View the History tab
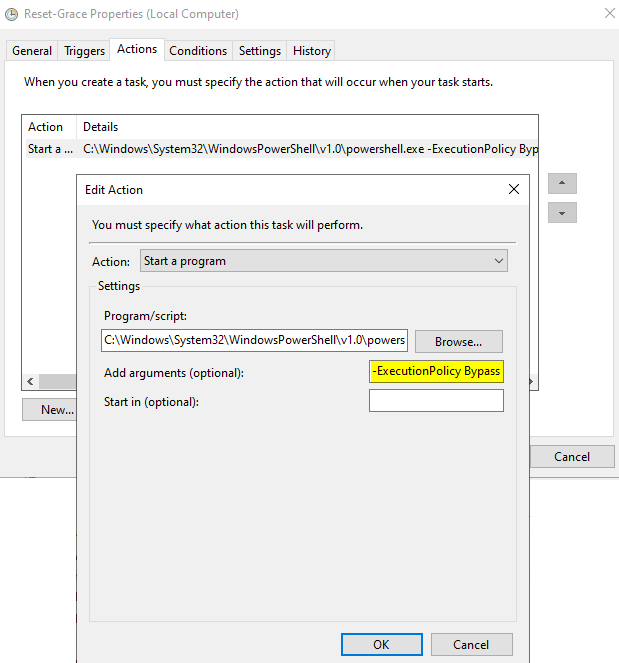 point(312,51)
